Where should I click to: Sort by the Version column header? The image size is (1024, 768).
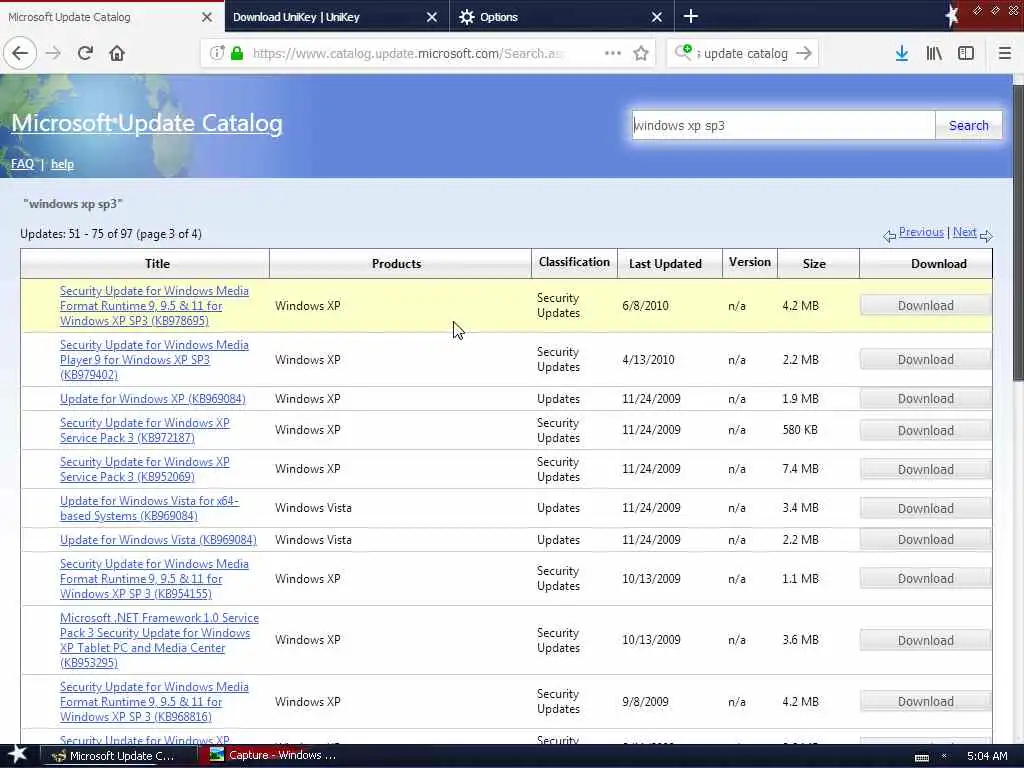[x=750, y=263]
